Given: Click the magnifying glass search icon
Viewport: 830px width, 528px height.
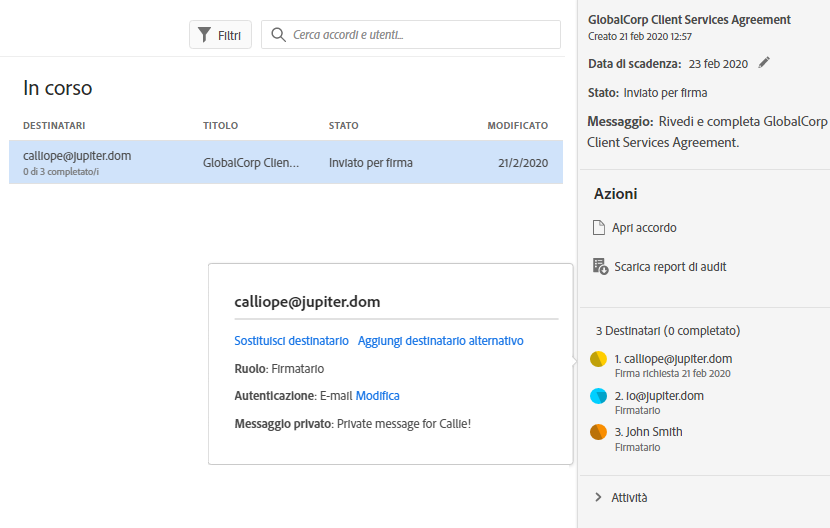Looking at the screenshot, I should point(277,35).
